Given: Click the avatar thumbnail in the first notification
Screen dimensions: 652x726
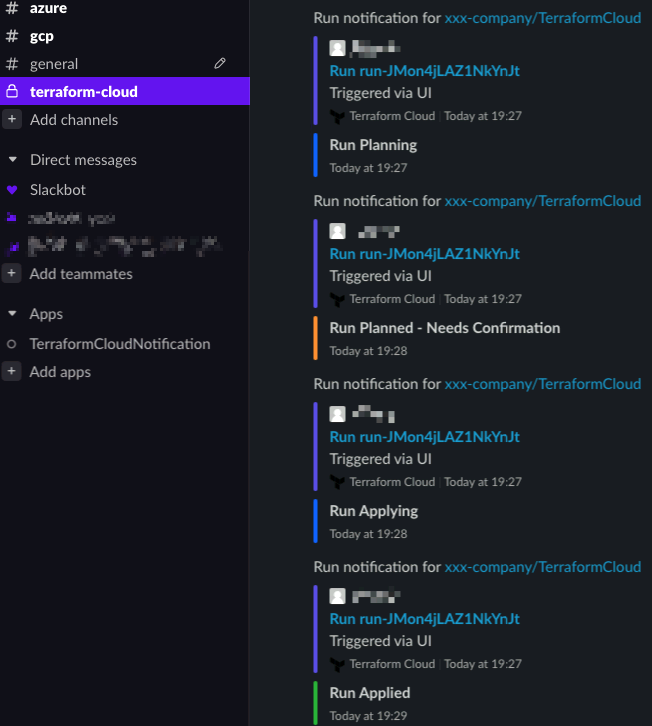Looking at the screenshot, I should point(338,47).
